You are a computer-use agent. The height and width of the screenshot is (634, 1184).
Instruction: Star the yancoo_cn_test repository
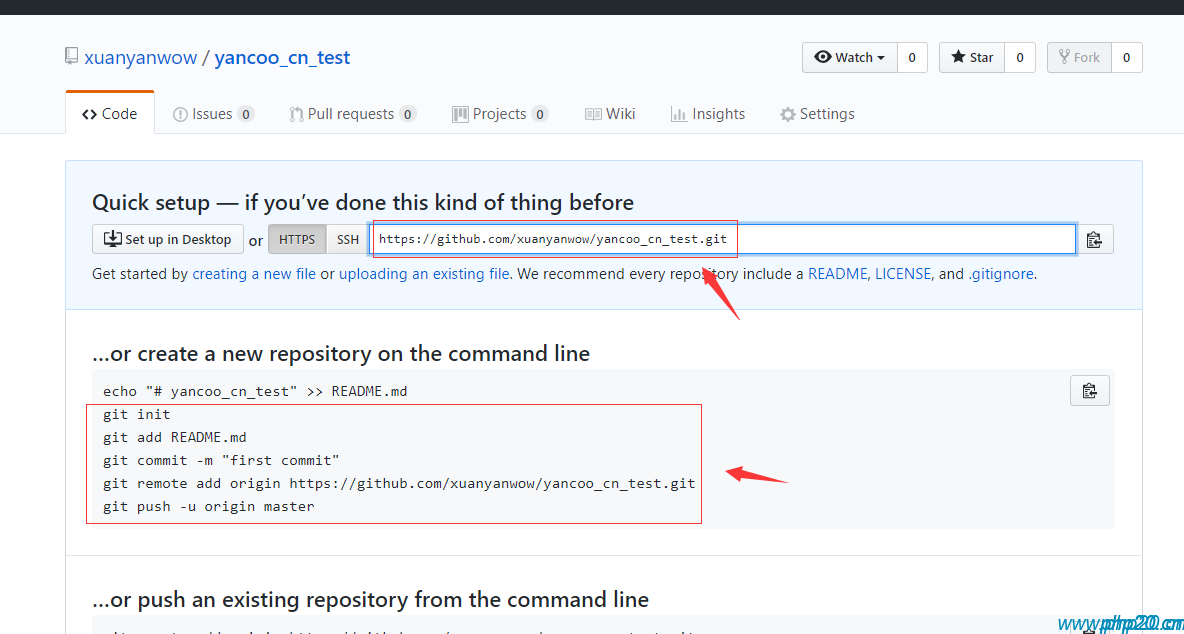coord(972,57)
